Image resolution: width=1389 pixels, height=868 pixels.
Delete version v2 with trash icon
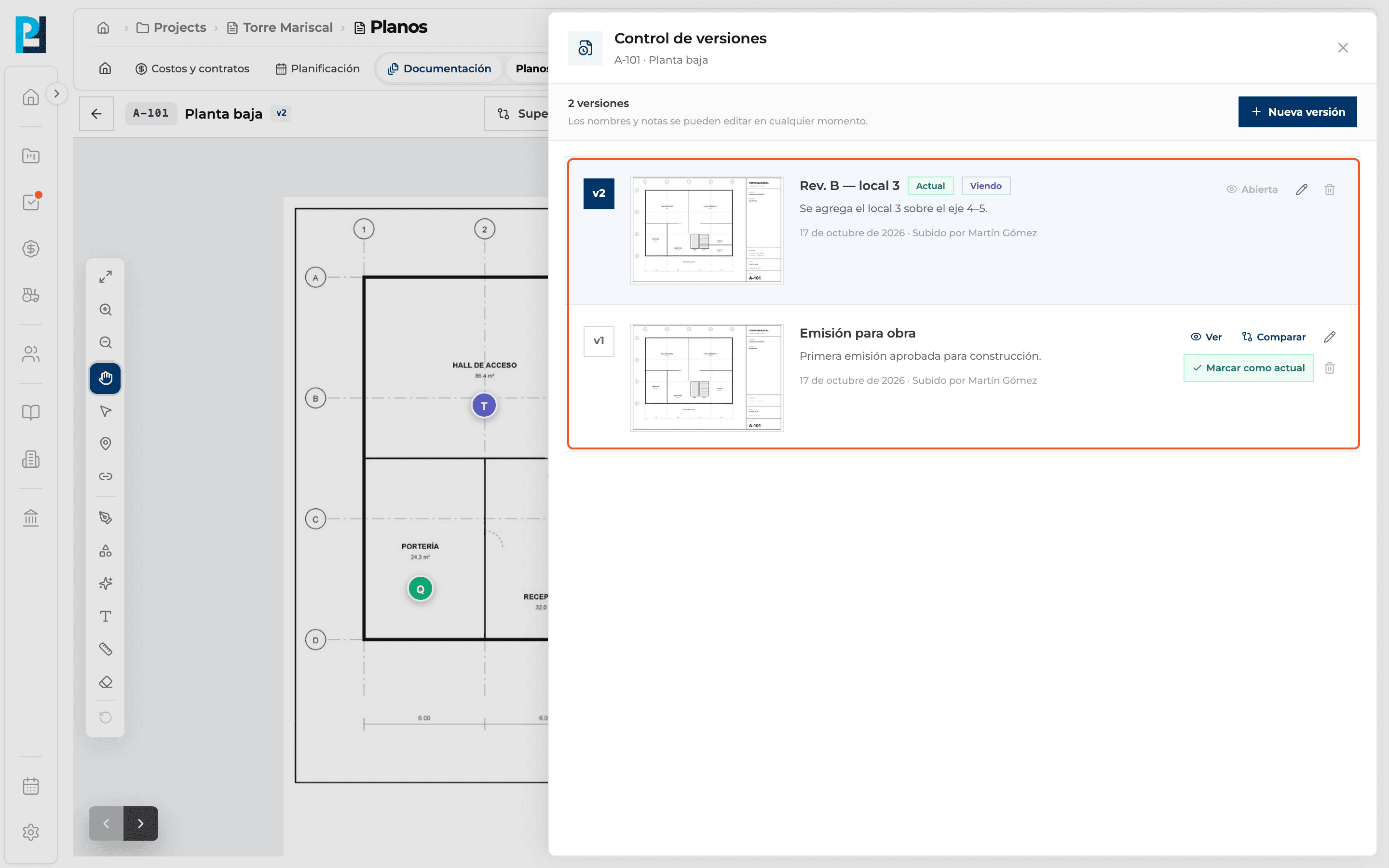pyautogui.click(x=1329, y=190)
